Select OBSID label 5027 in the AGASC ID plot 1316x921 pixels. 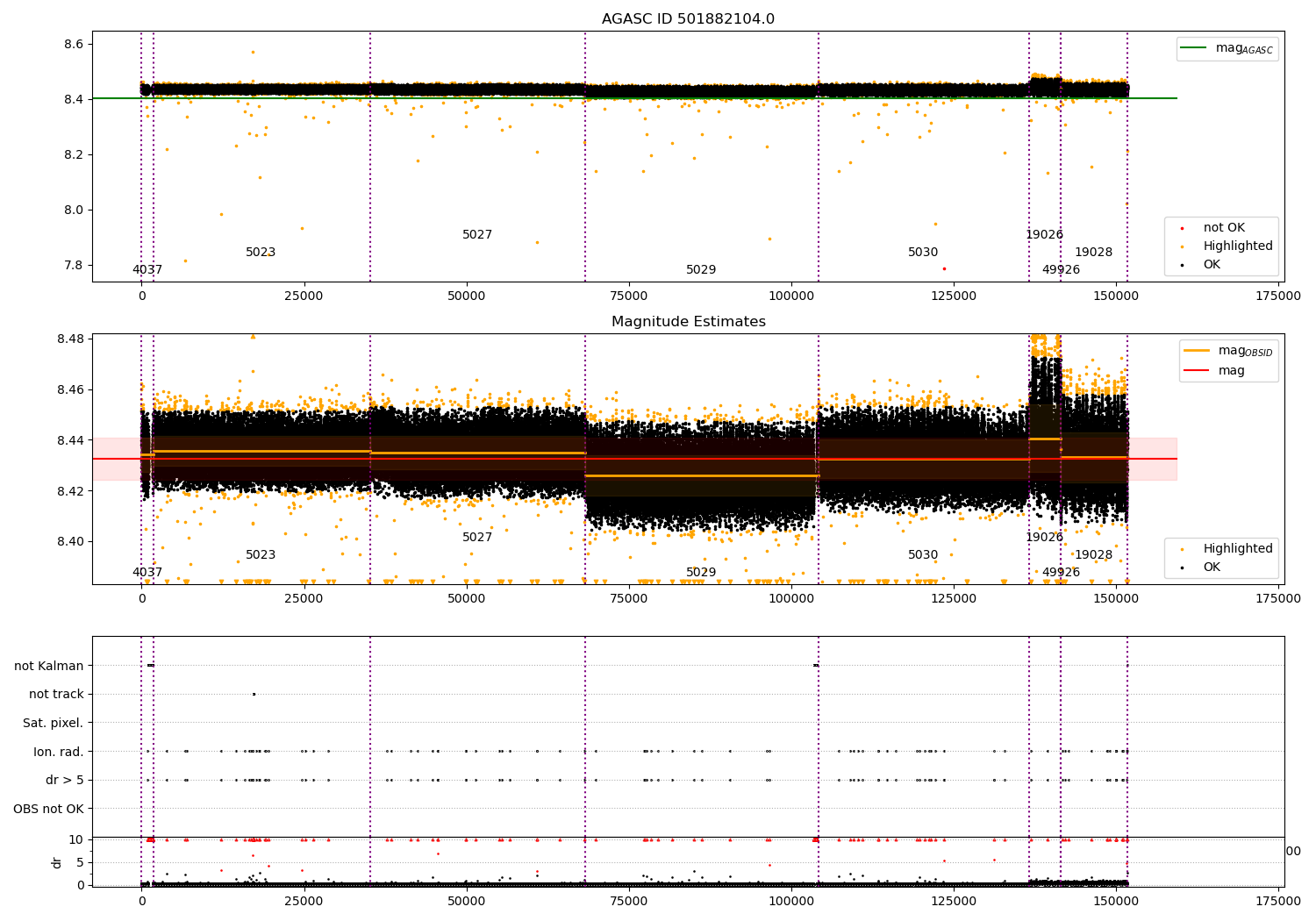coord(477,235)
